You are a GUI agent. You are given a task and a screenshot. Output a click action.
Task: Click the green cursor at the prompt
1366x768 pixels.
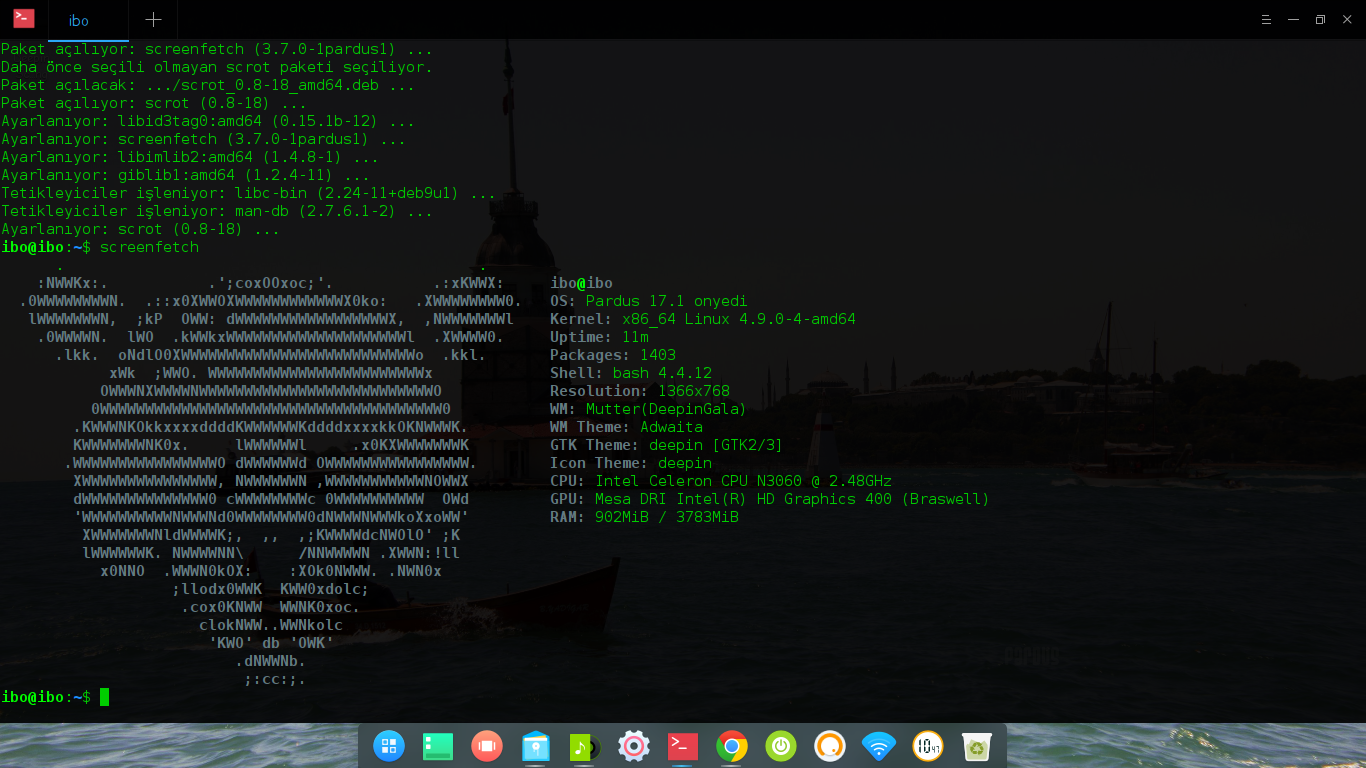point(105,697)
